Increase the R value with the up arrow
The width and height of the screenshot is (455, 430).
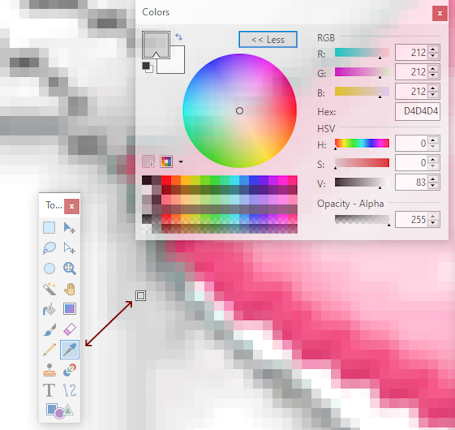coord(433,49)
